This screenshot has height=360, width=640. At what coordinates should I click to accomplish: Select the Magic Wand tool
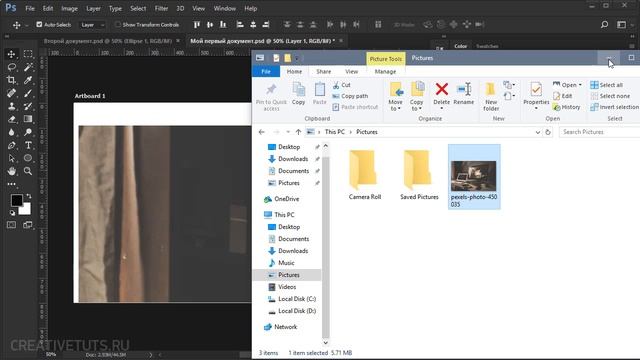coord(28,67)
